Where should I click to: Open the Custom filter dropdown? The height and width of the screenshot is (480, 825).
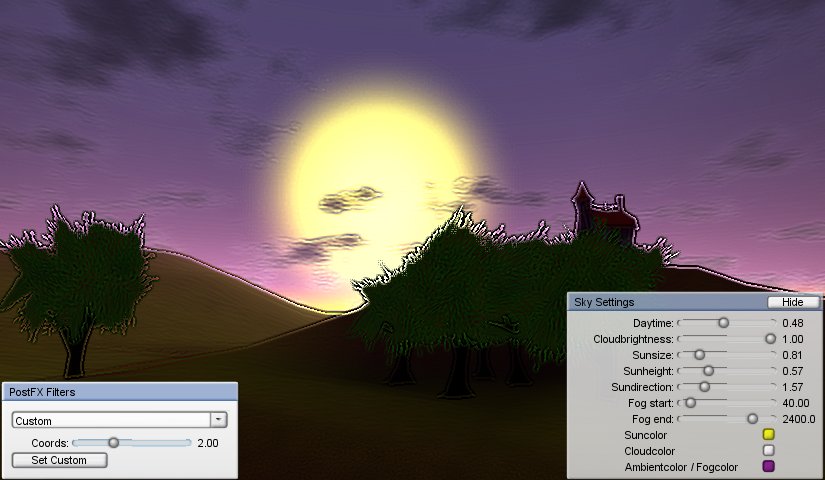[x=219, y=421]
